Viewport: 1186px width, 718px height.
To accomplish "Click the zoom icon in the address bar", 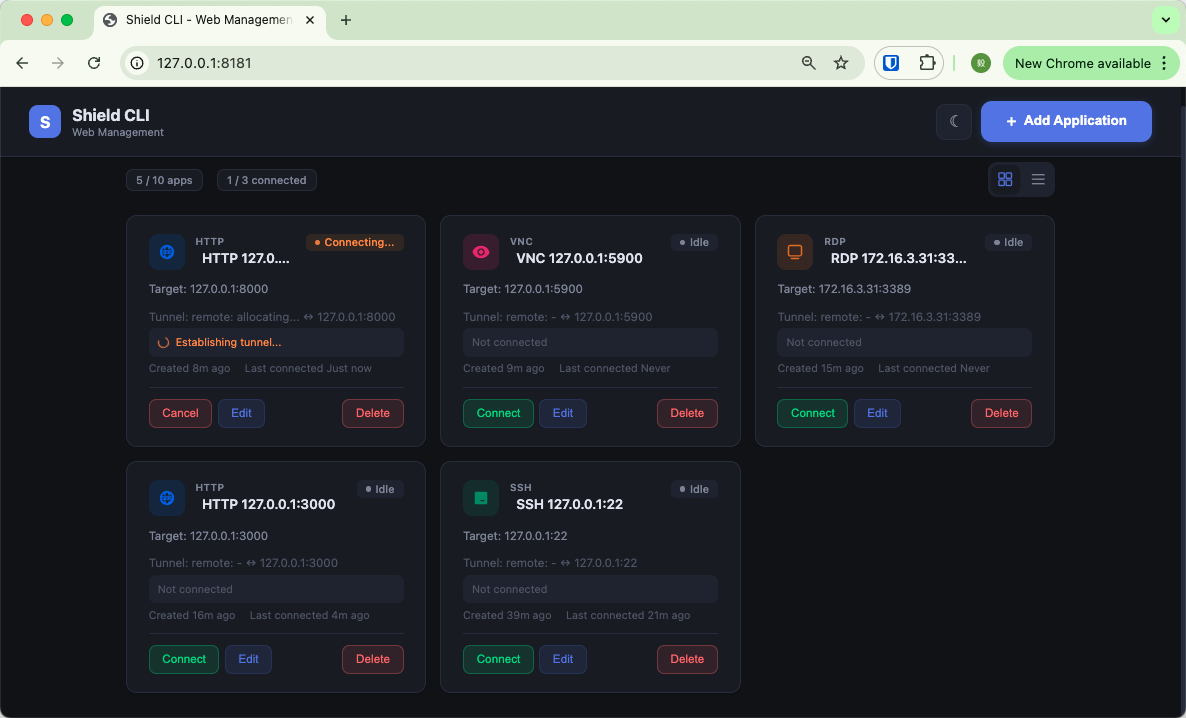I will tap(808, 62).
